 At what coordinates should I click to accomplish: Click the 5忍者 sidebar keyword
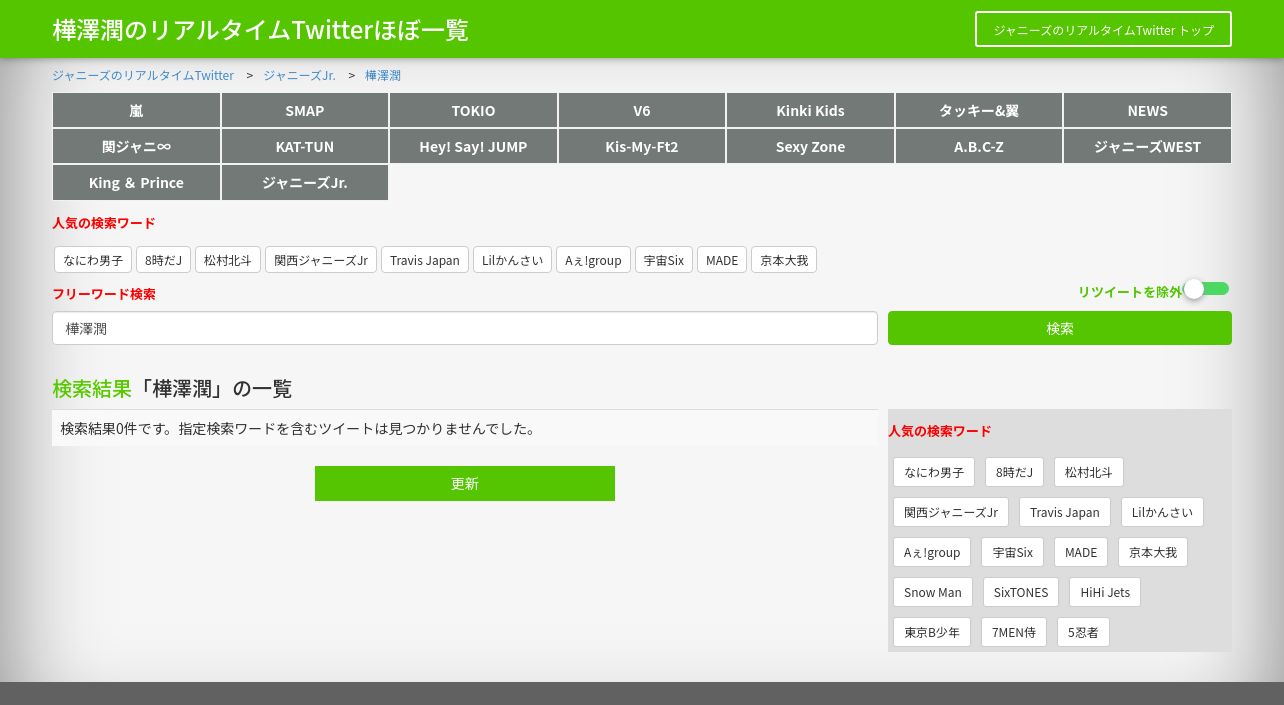[1083, 632]
